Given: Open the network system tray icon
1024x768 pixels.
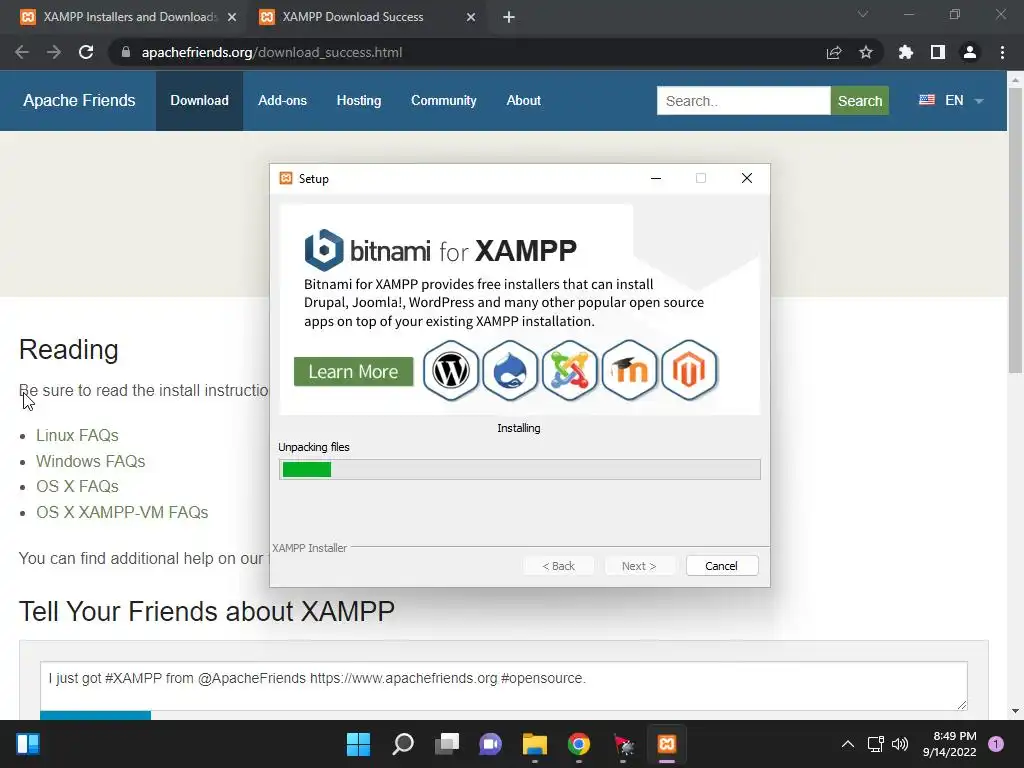Looking at the screenshot, I should tap(875, 744).
